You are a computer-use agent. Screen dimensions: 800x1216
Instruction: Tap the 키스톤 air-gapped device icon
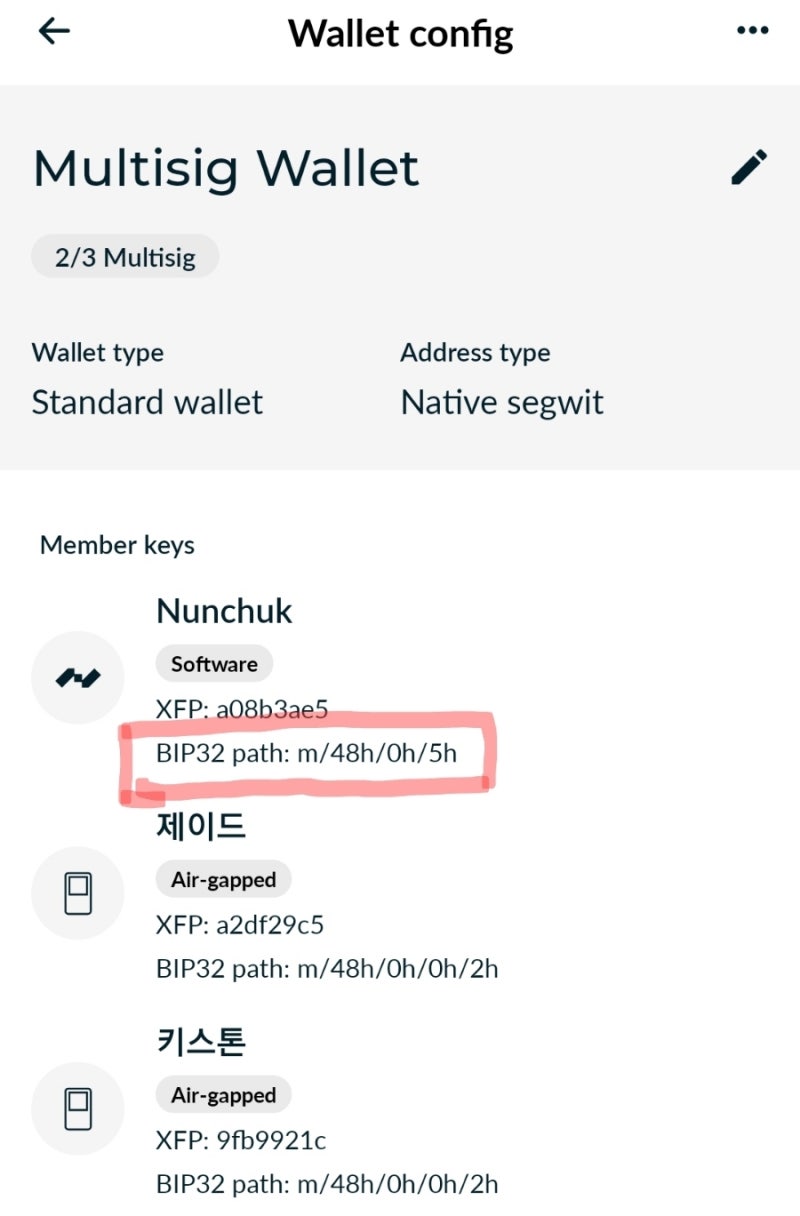point(78,1108)
